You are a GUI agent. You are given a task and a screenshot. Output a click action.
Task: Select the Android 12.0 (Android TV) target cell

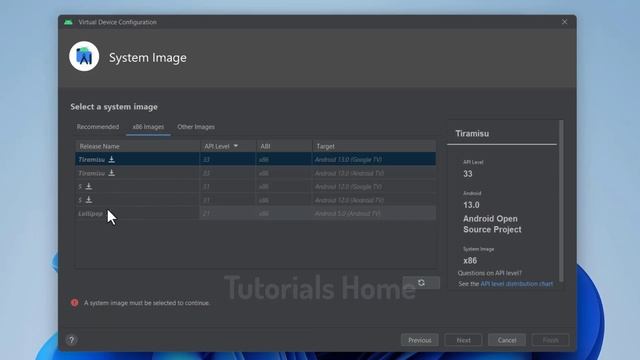(374, 200)
